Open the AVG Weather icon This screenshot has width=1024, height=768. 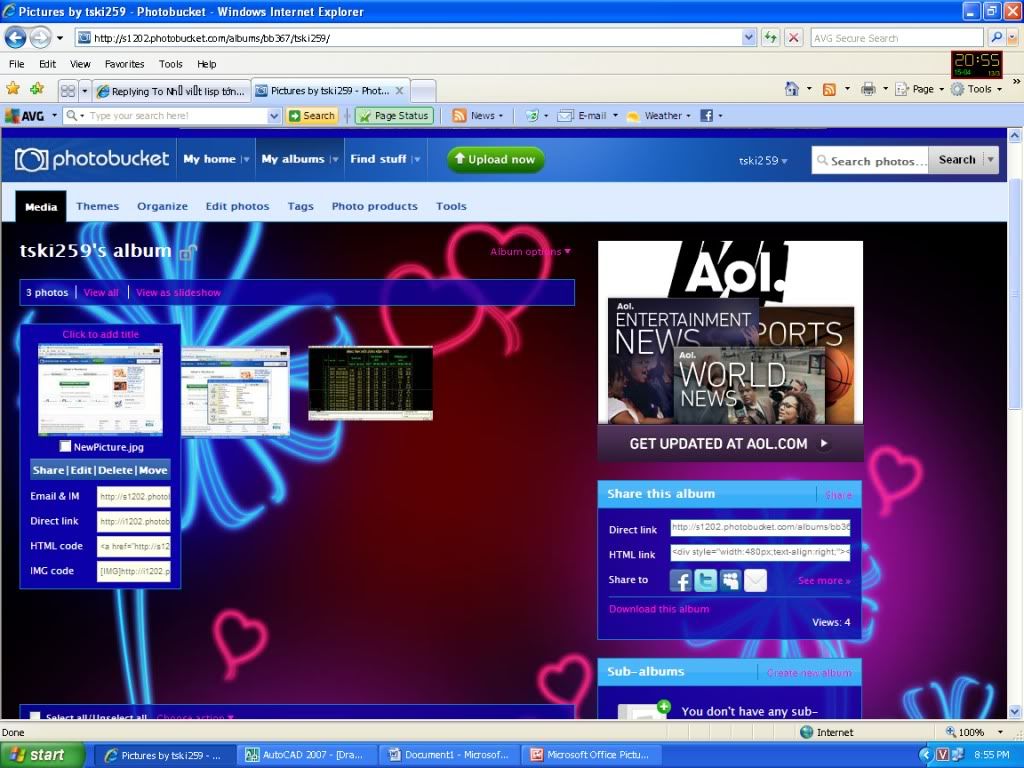point(633,116)
